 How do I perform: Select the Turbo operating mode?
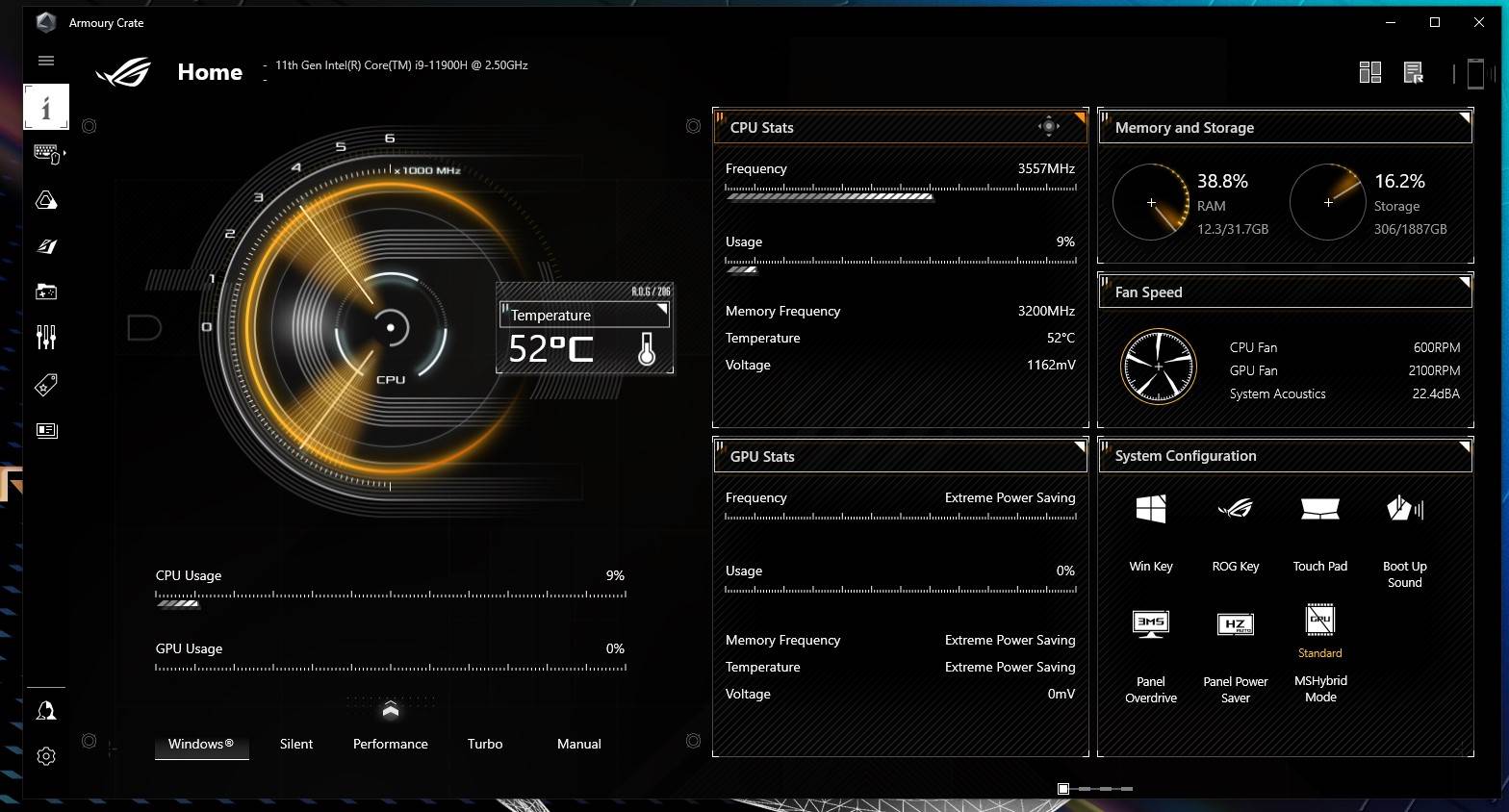[485, 744]
